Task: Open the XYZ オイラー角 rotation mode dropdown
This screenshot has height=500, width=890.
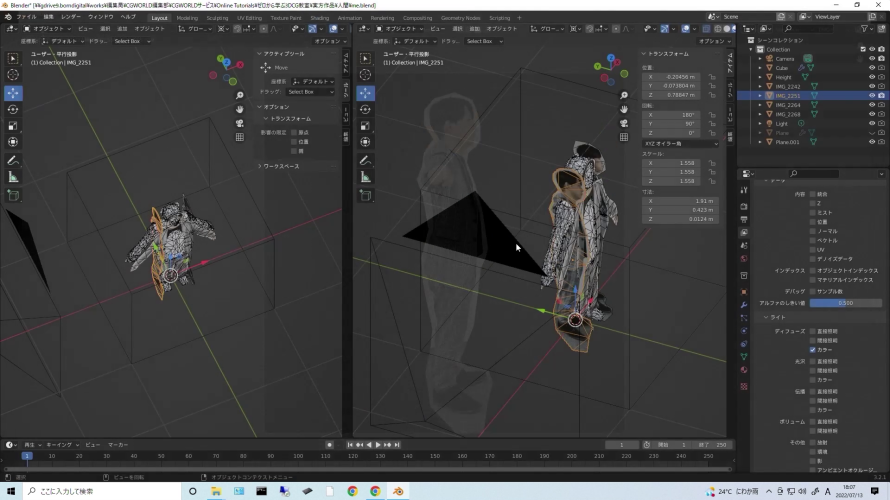Action: pyautogui.click(x=681, y=144)
